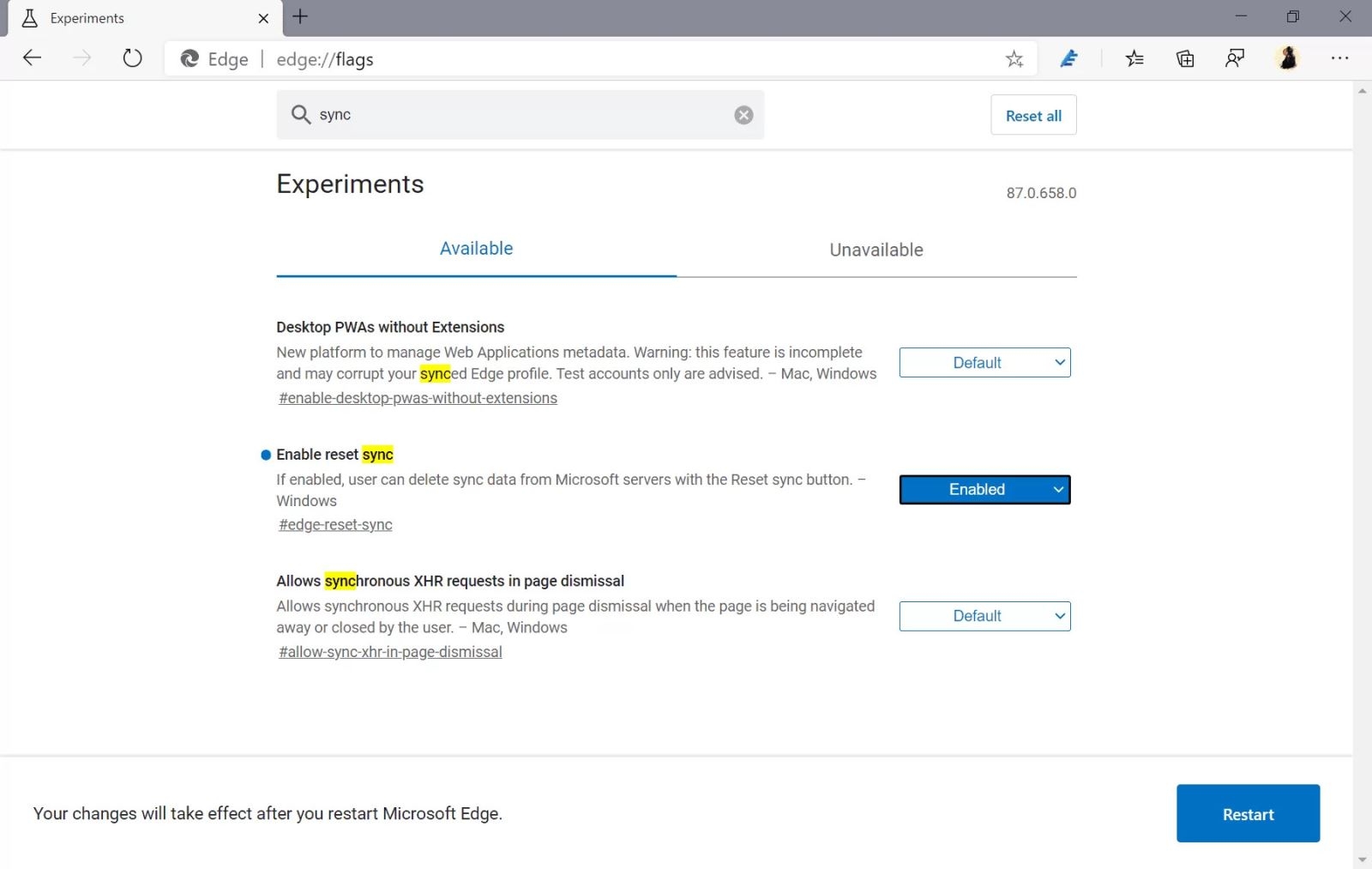This screenshot has width=1372, height=869.
Task: Open the #edge-reset-sync link
Action: tap(335, 524)
